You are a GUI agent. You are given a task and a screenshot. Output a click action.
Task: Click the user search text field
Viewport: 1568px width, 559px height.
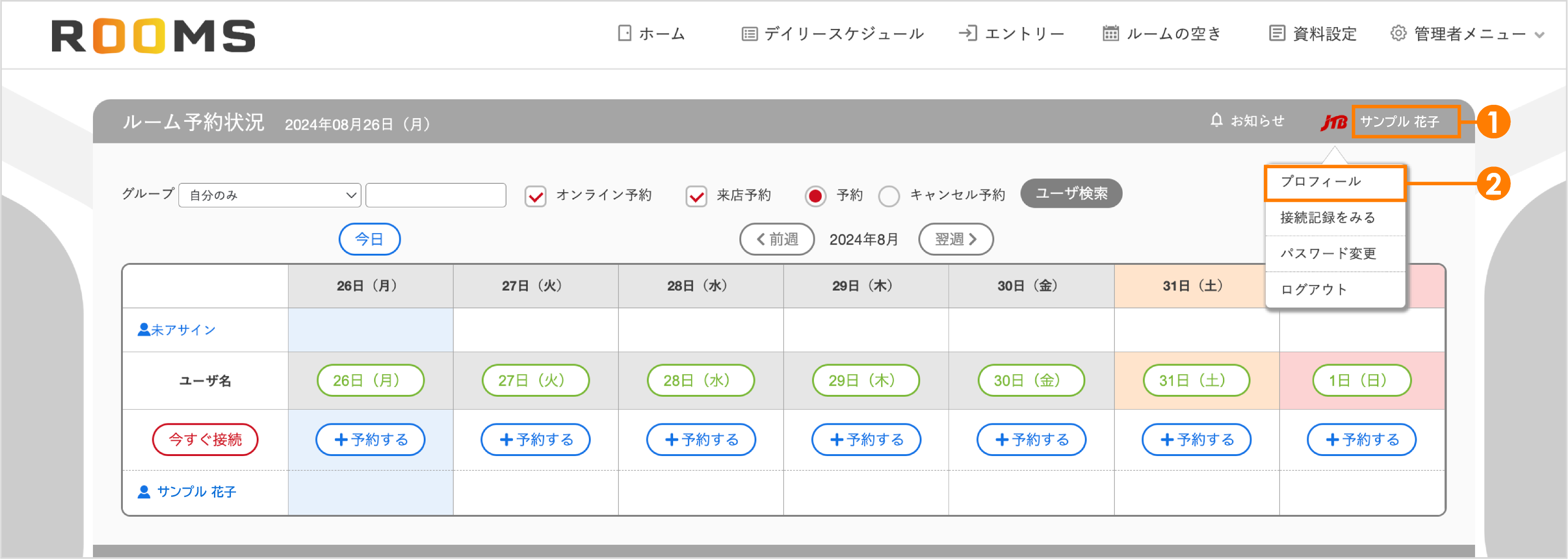click(435, 194)
